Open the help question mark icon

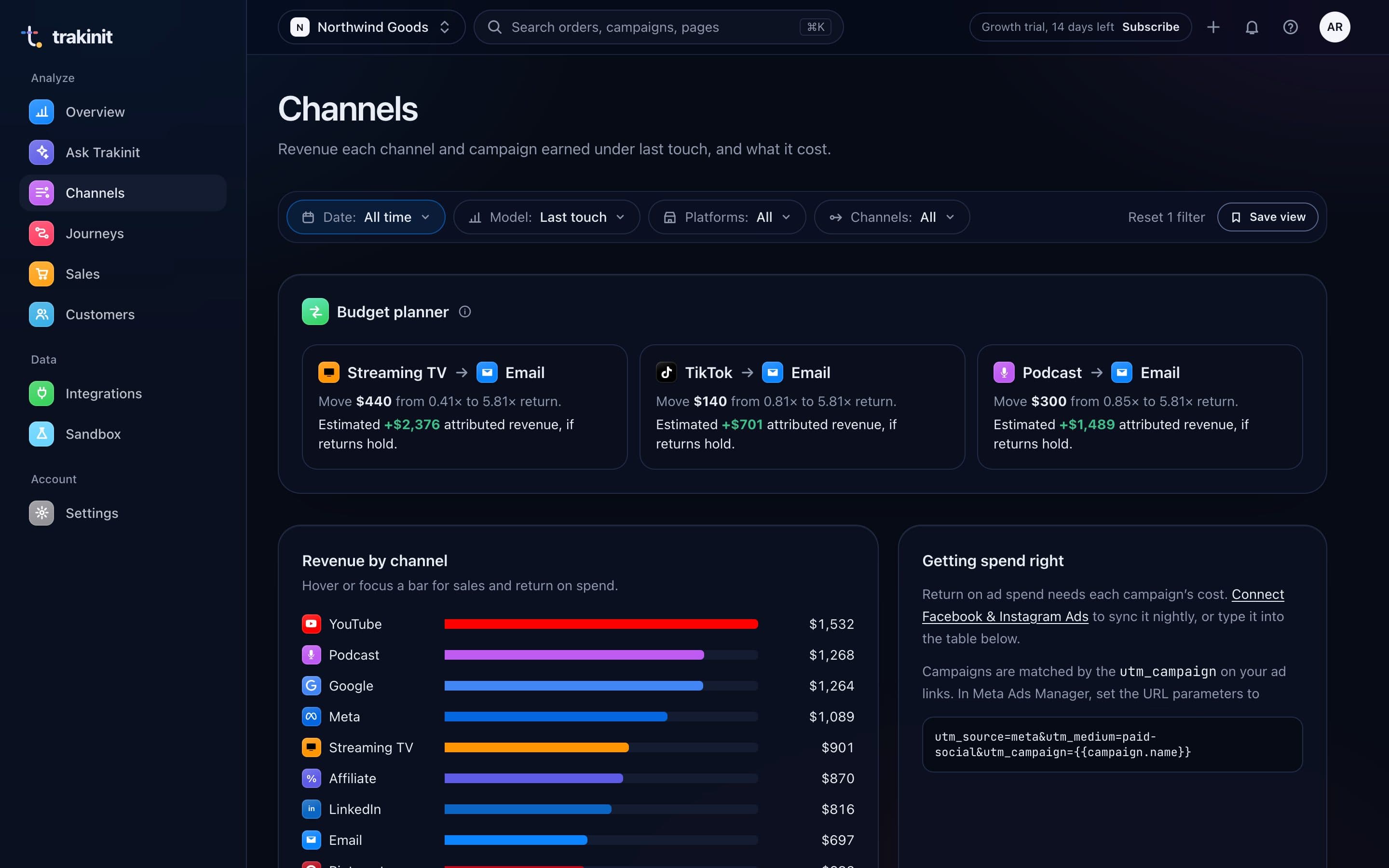point(1290,27)
